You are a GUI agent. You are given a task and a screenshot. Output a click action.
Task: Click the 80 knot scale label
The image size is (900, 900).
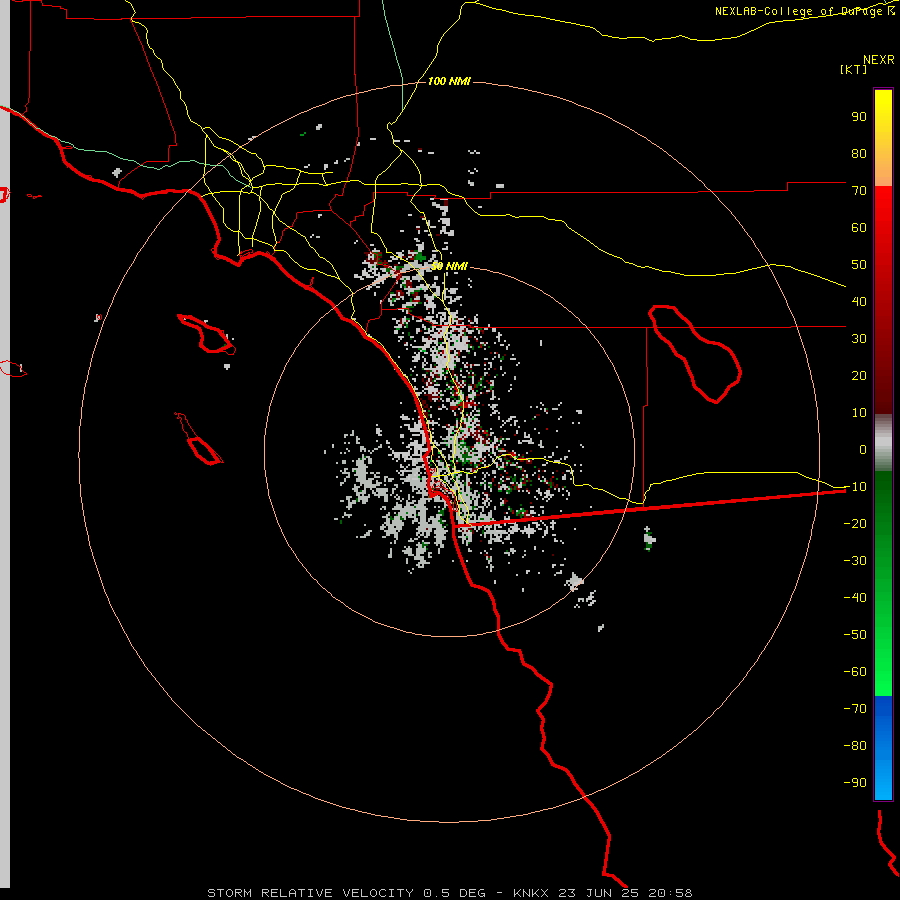[x=859, y=153]
